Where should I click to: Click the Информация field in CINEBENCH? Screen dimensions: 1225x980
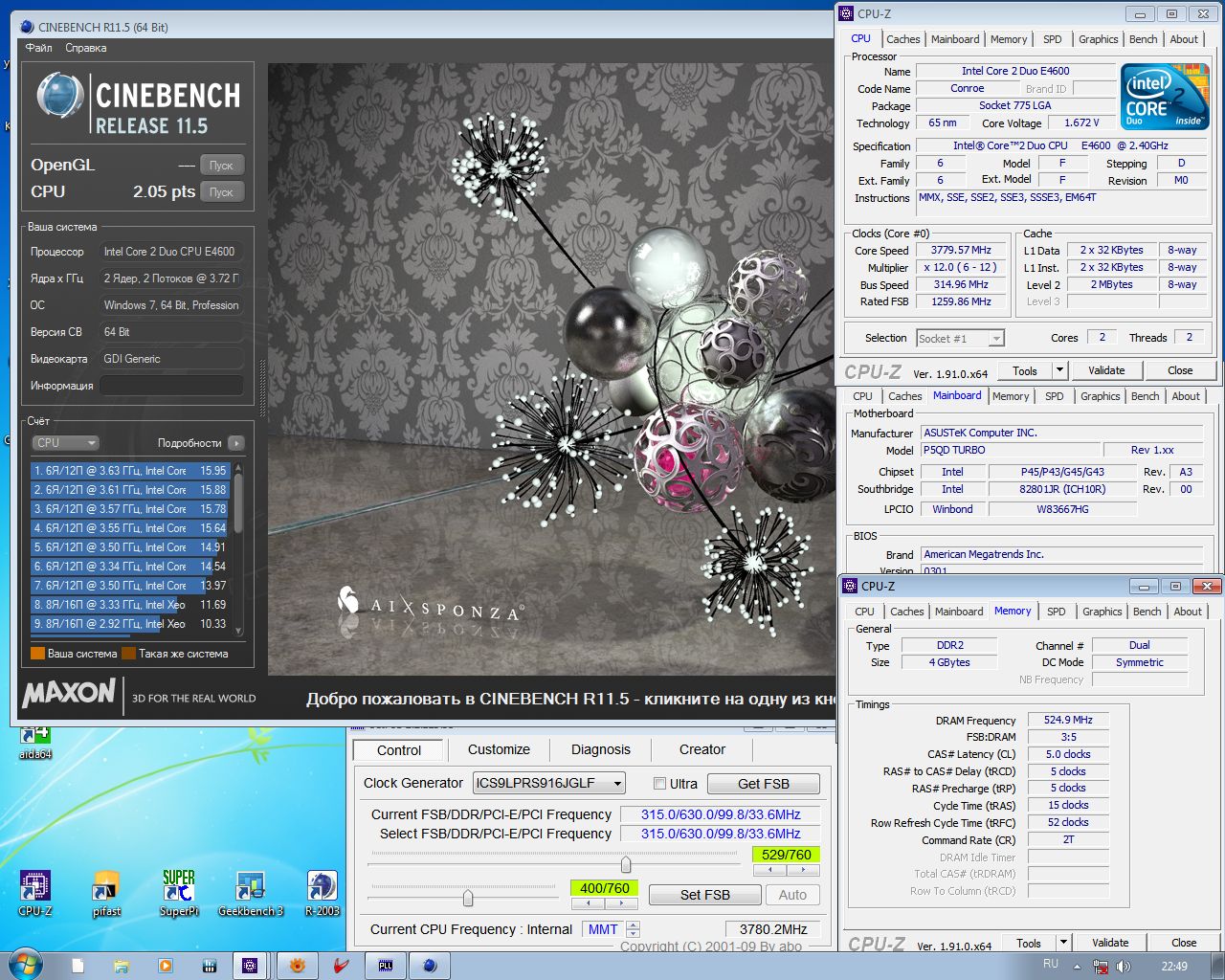pos(171,386)
